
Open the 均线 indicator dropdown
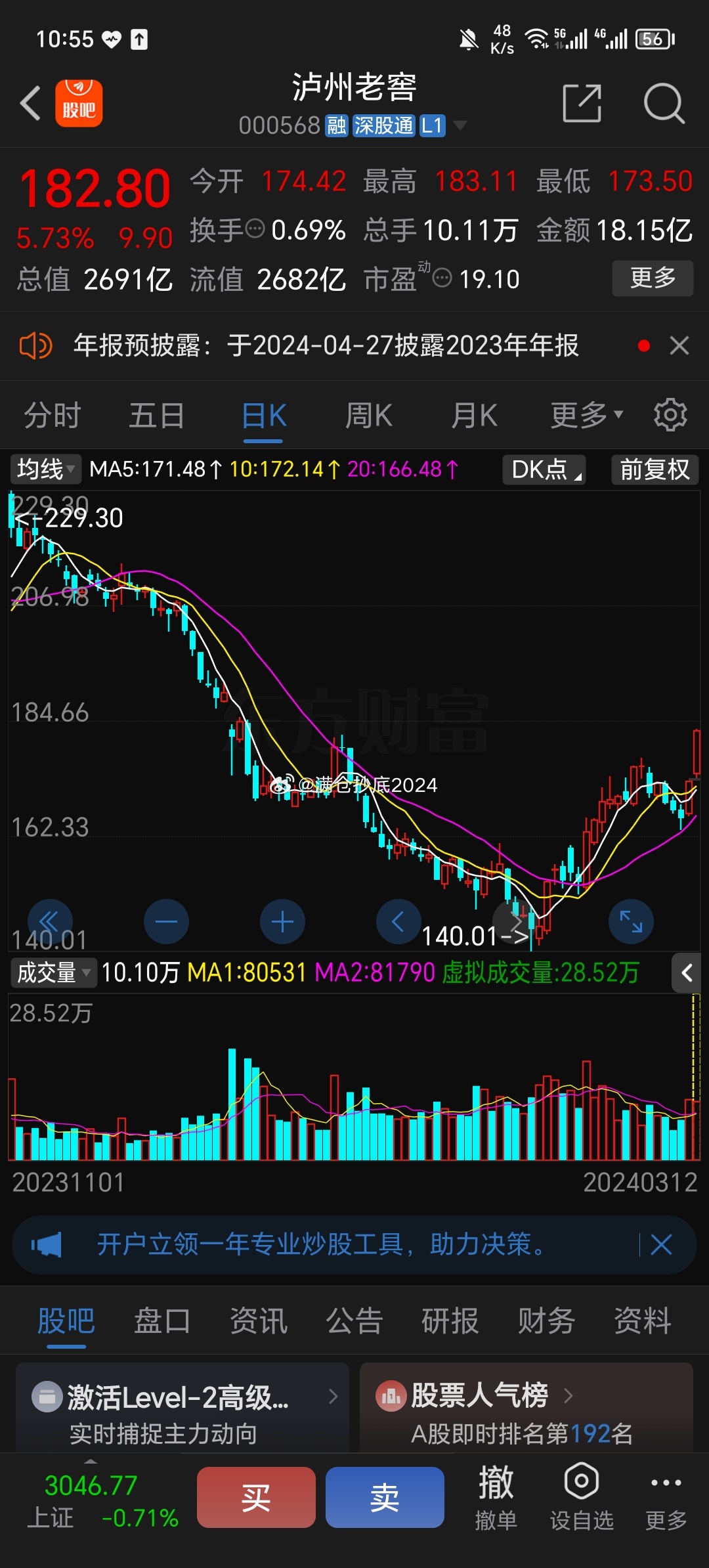point(46,469)
